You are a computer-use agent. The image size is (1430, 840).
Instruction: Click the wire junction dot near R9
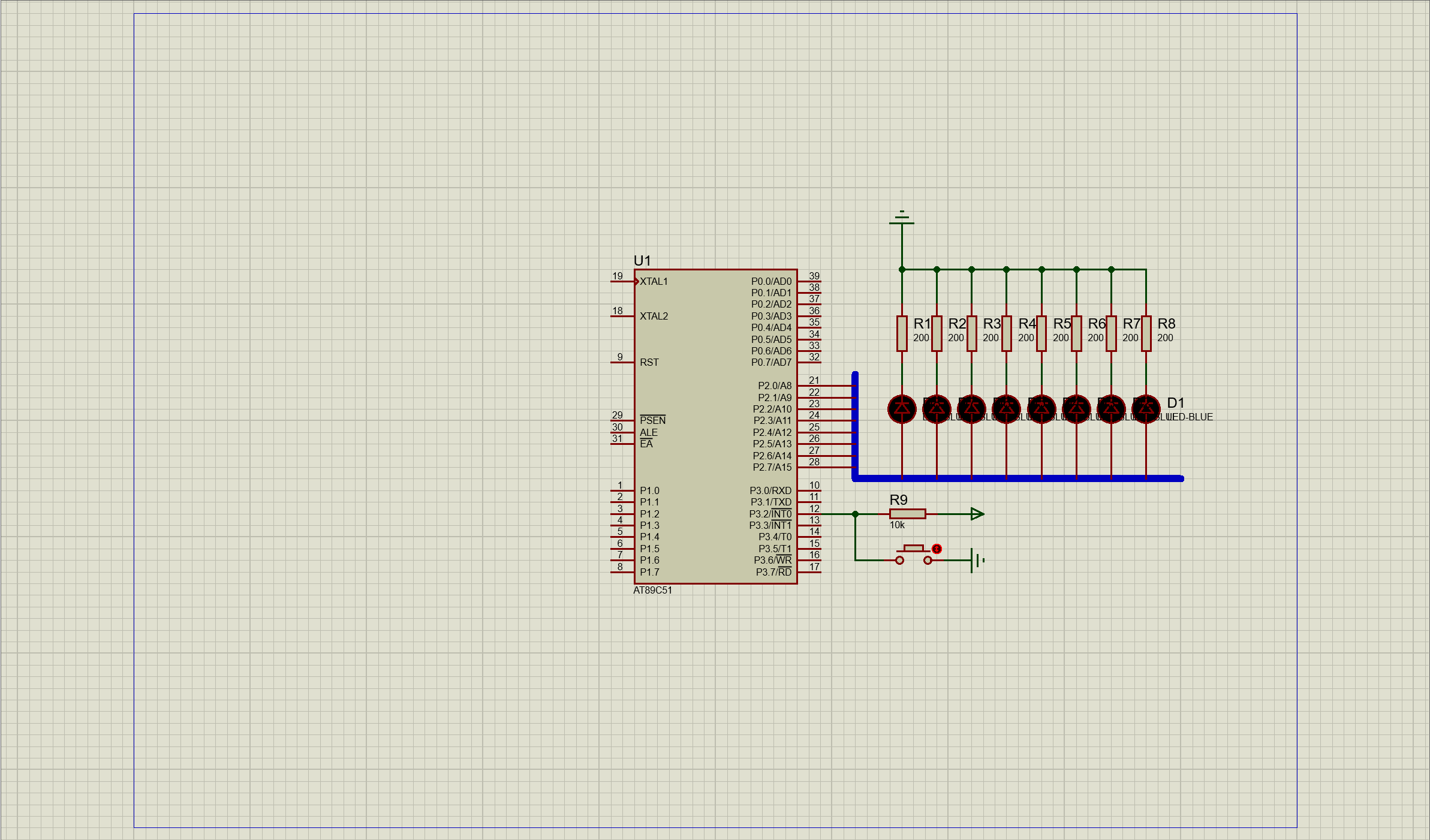856,514
